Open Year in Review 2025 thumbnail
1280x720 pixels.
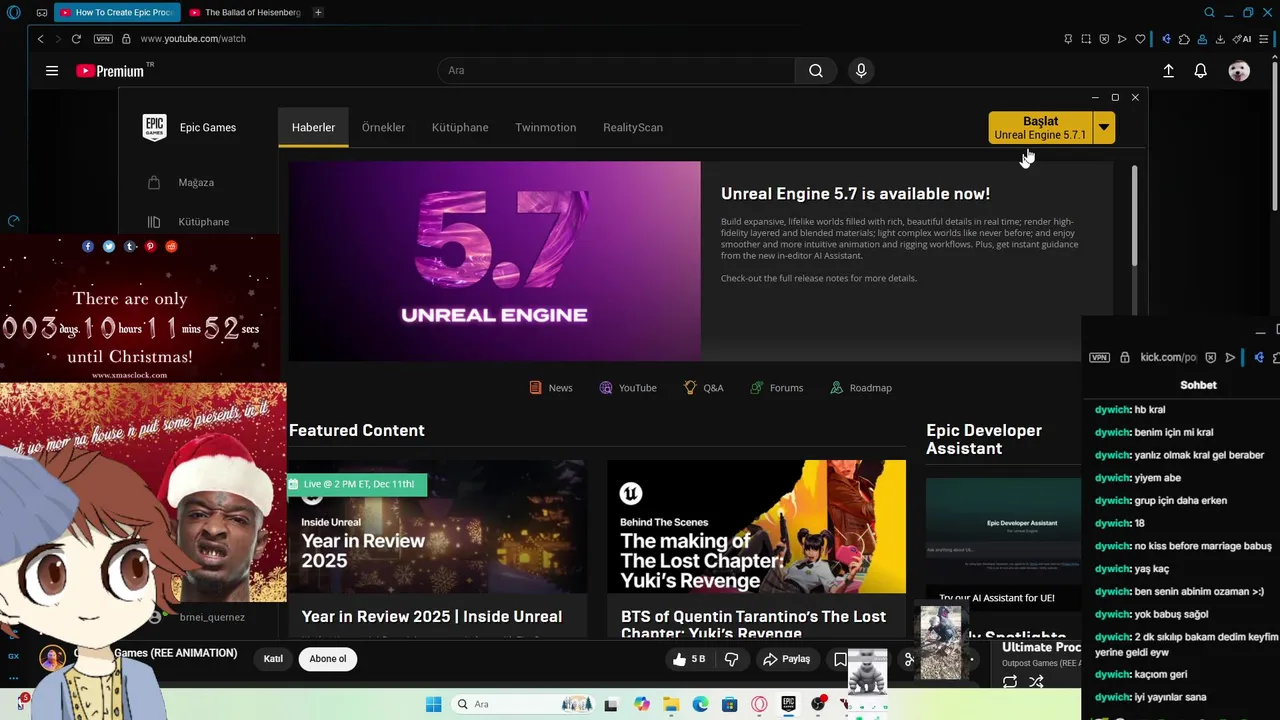(x=437, y=527)
